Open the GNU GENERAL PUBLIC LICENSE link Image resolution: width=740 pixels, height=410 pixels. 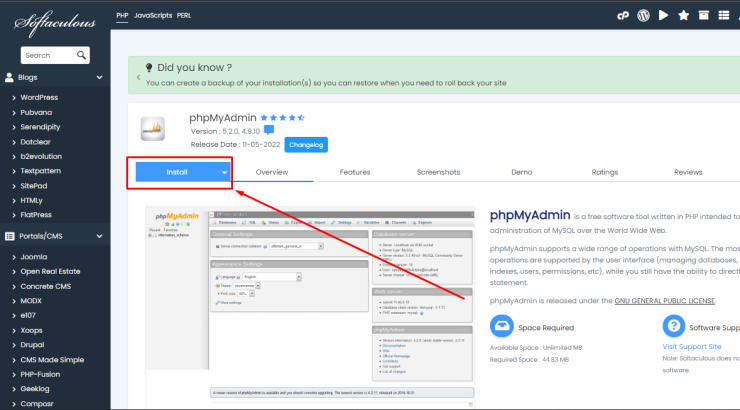(x=664, y=301)
